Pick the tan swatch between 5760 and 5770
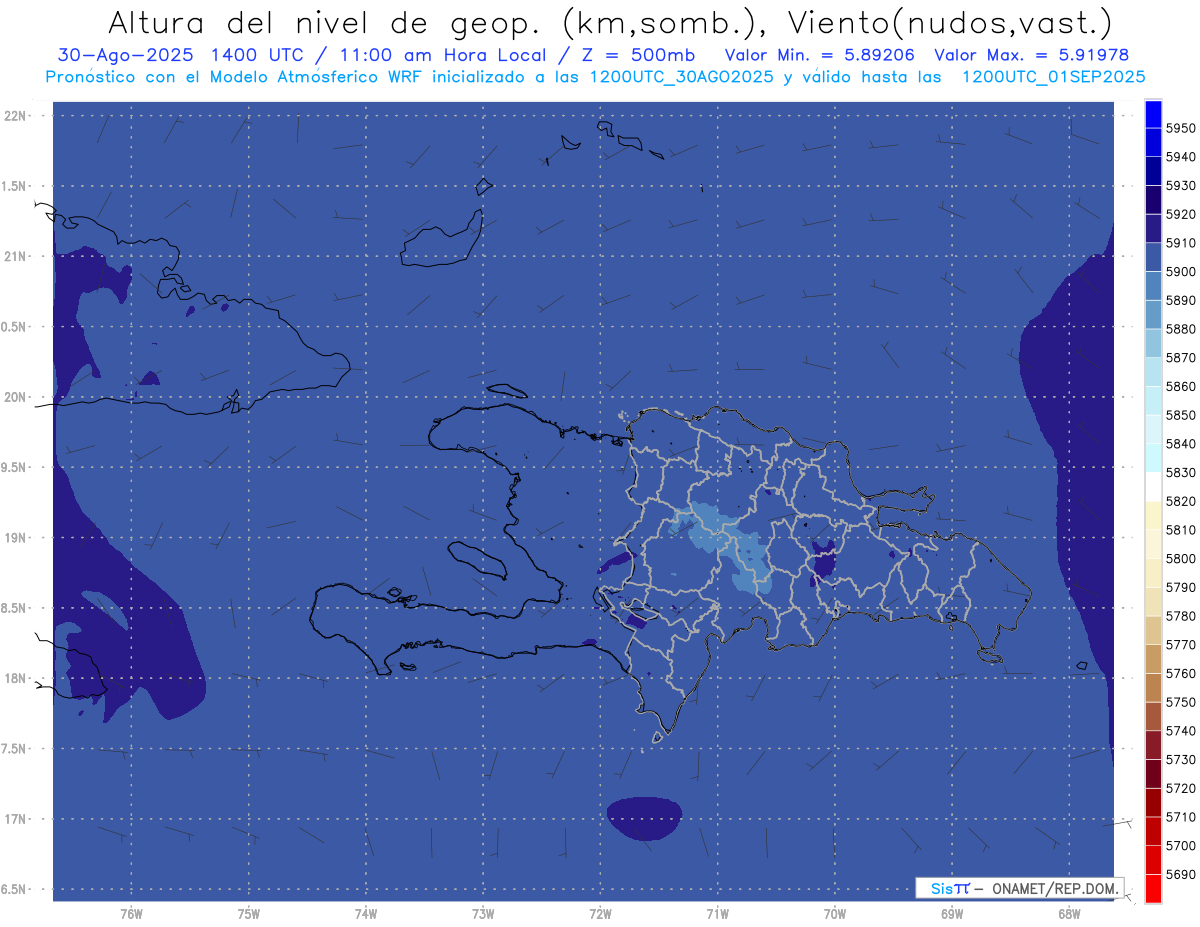1200x927 pixels. point(1153,658)
